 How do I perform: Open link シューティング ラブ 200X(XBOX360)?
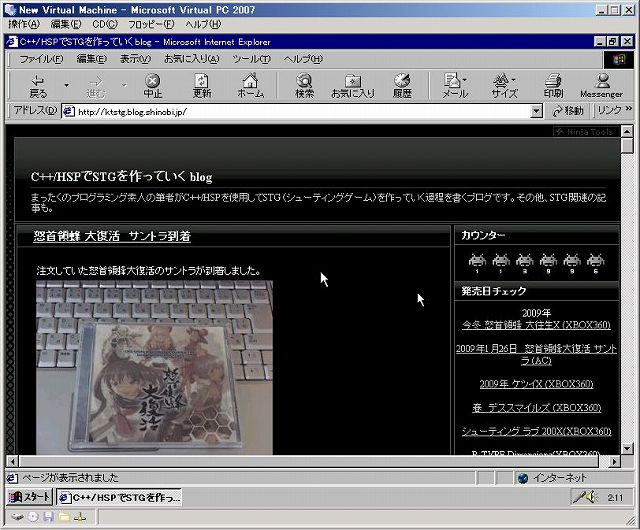[x=536, y=431]
